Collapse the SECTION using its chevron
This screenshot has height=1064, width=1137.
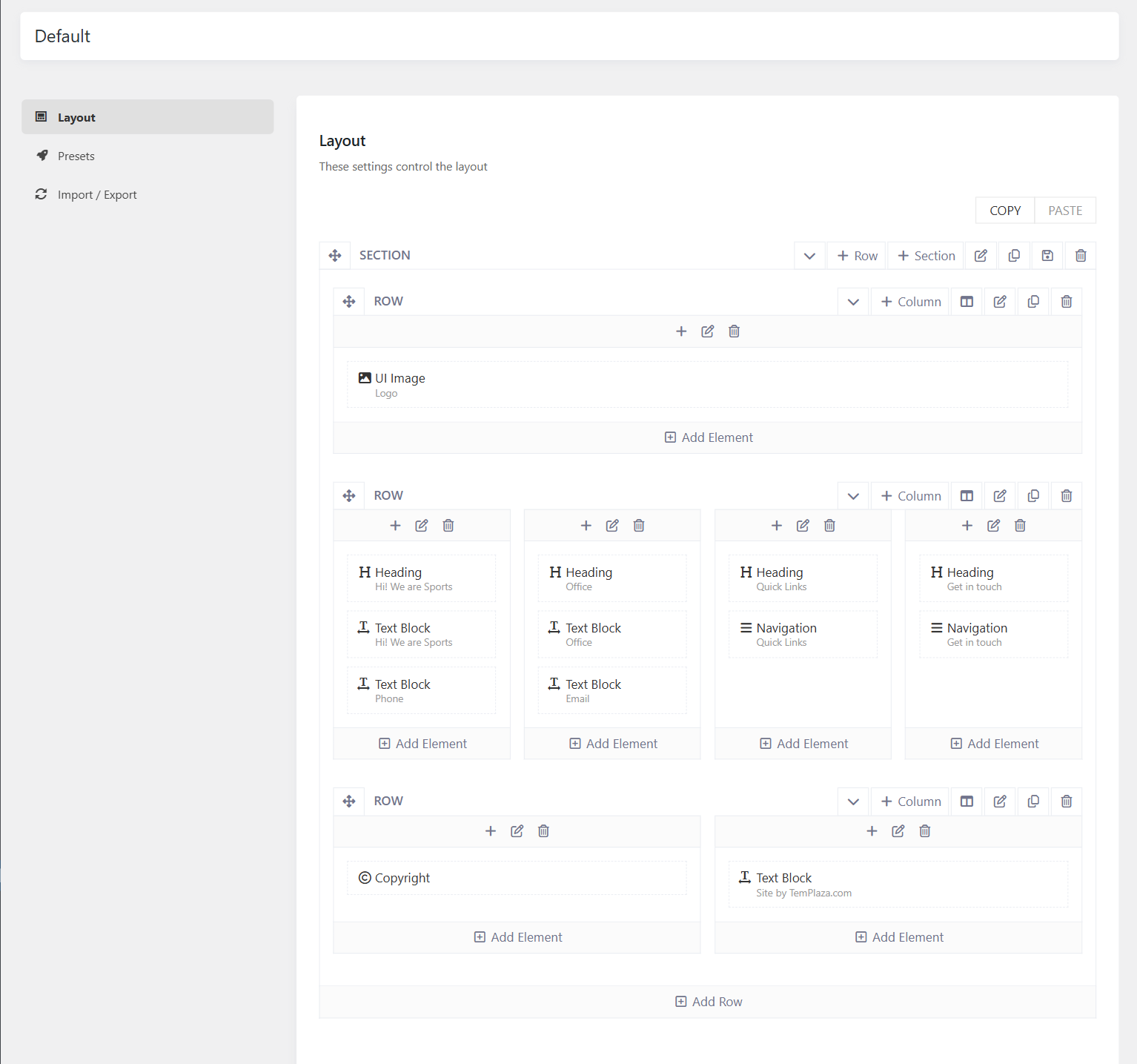click(809, 255)
